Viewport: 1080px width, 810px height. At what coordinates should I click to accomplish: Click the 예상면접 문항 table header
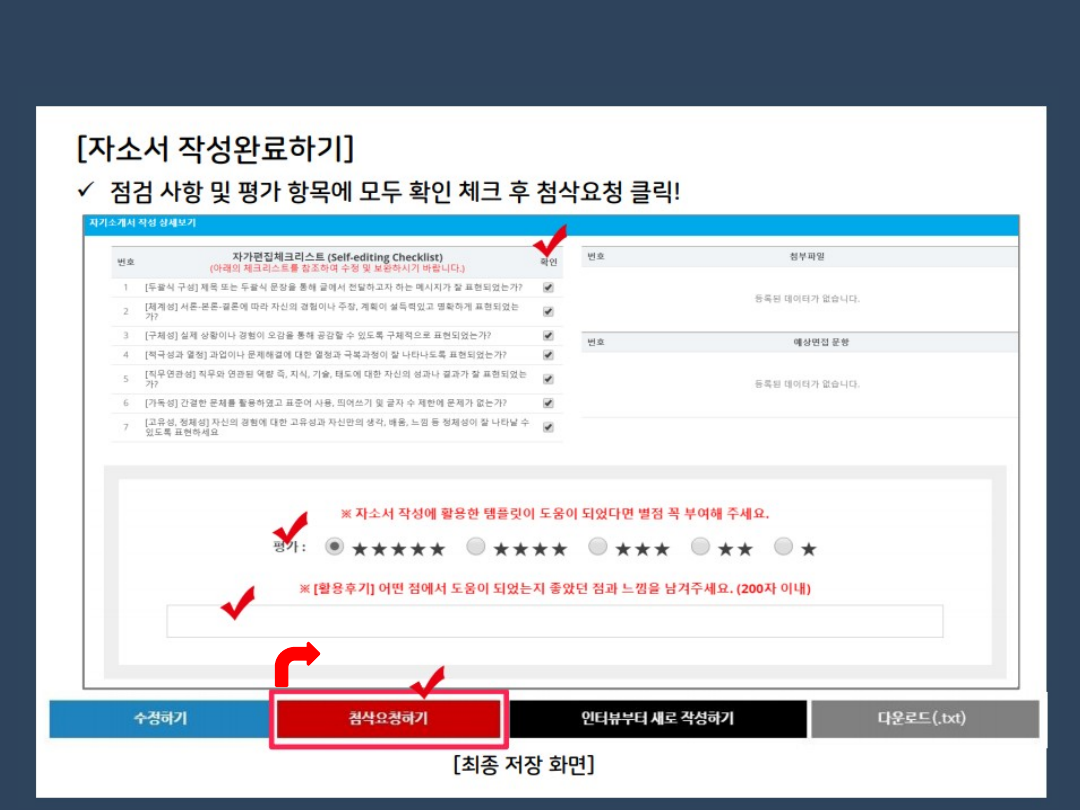click(806, 342)
